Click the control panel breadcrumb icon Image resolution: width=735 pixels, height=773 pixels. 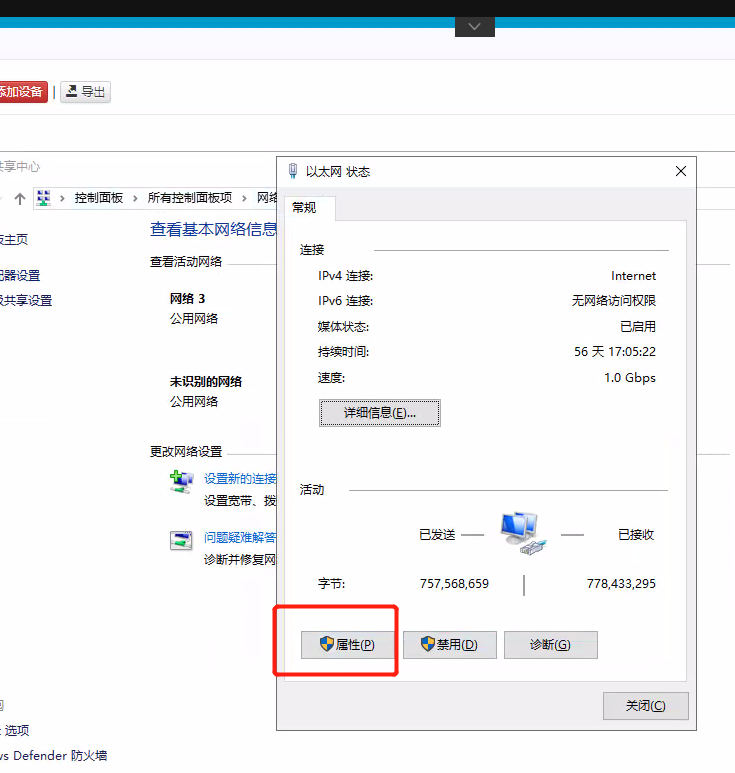(43, 198)
